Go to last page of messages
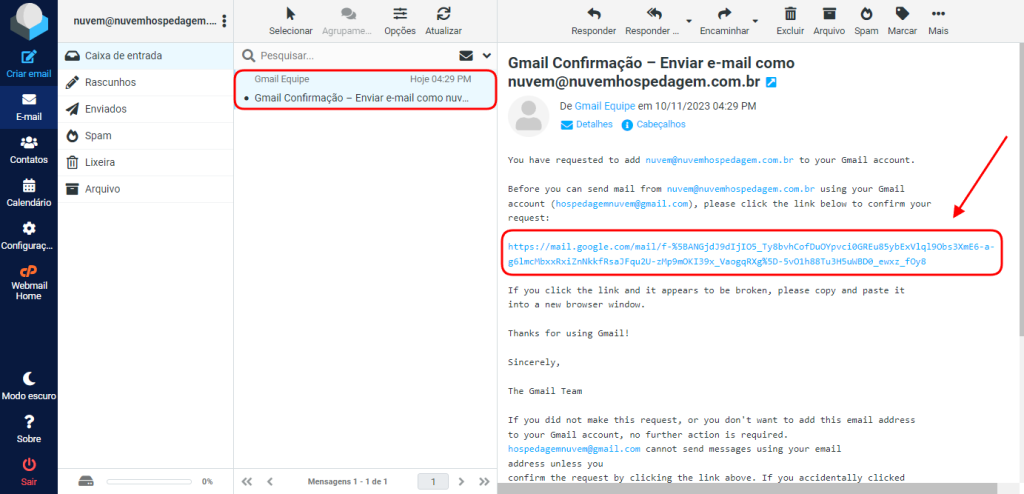The height and width of the screenshot is (494, 1024). [x=484, y=482]
